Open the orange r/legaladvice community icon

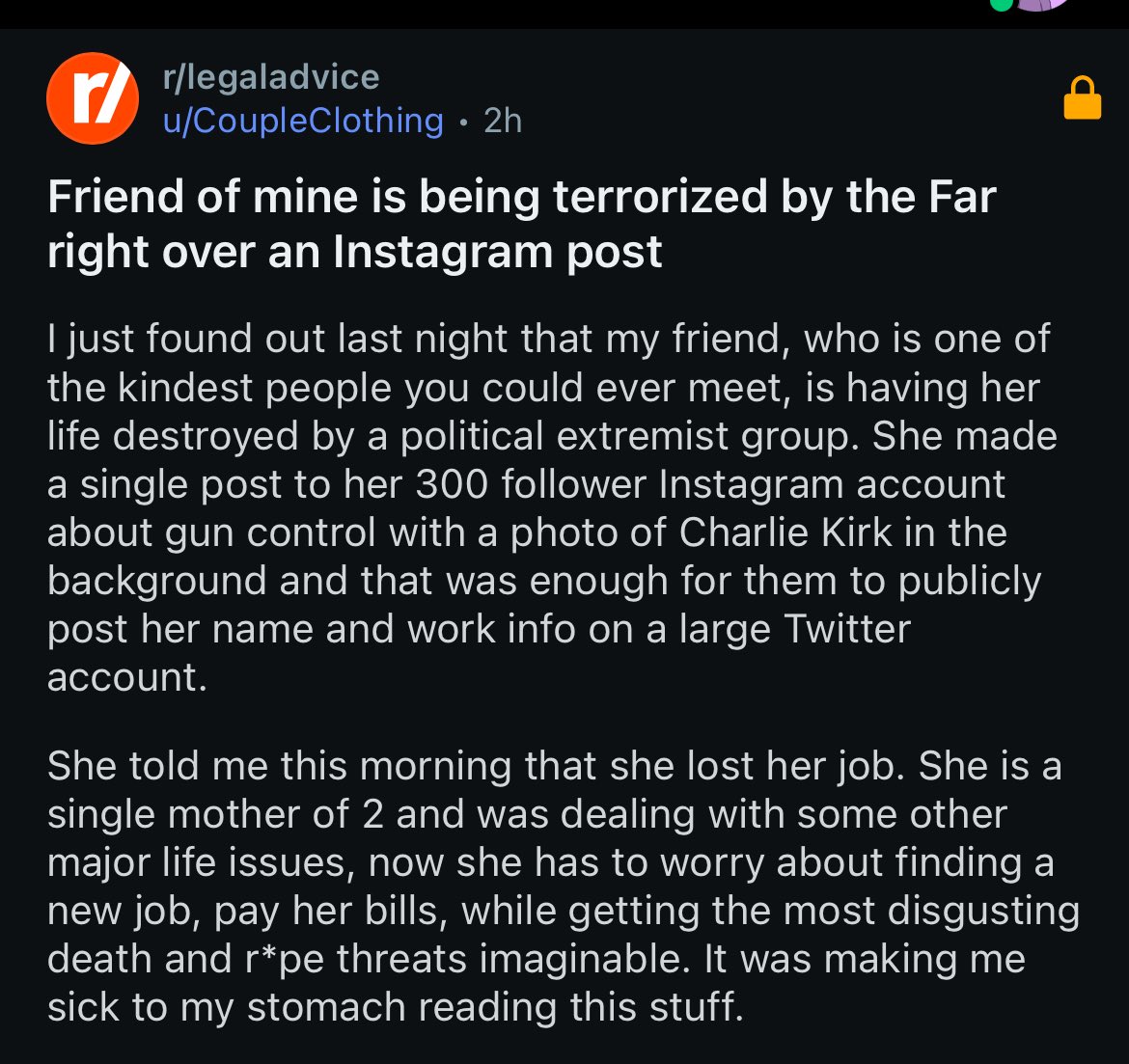93,98
